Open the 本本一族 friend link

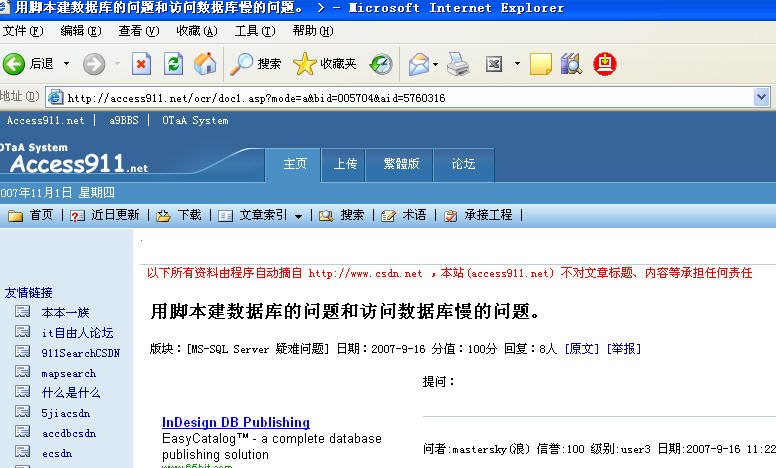click(x=65, y=313)
